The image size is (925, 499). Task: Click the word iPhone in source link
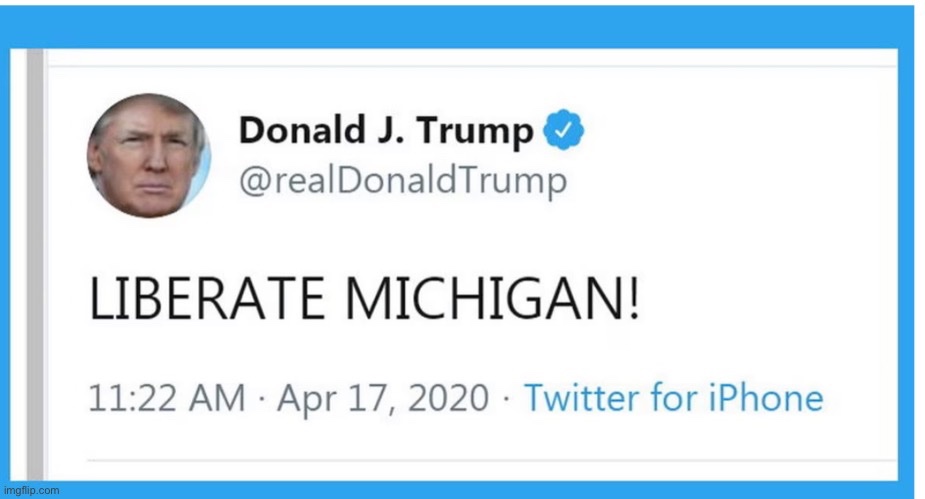766,398
